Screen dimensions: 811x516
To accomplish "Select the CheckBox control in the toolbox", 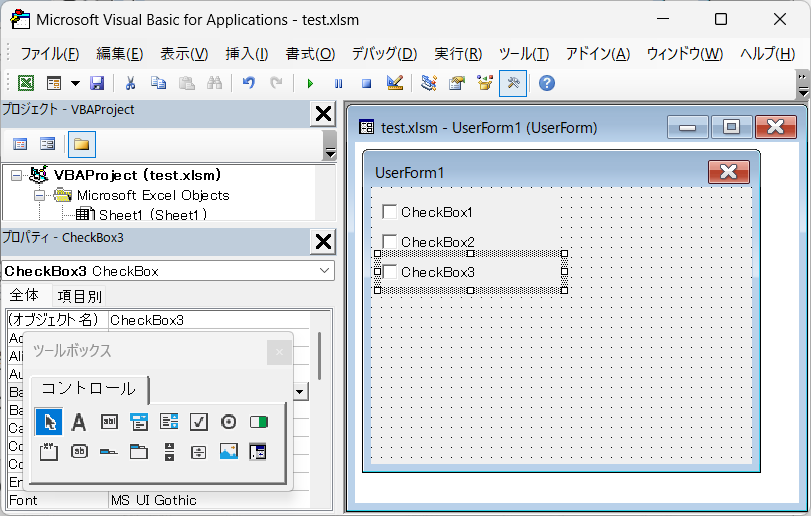I will click(x=199, y=422).
